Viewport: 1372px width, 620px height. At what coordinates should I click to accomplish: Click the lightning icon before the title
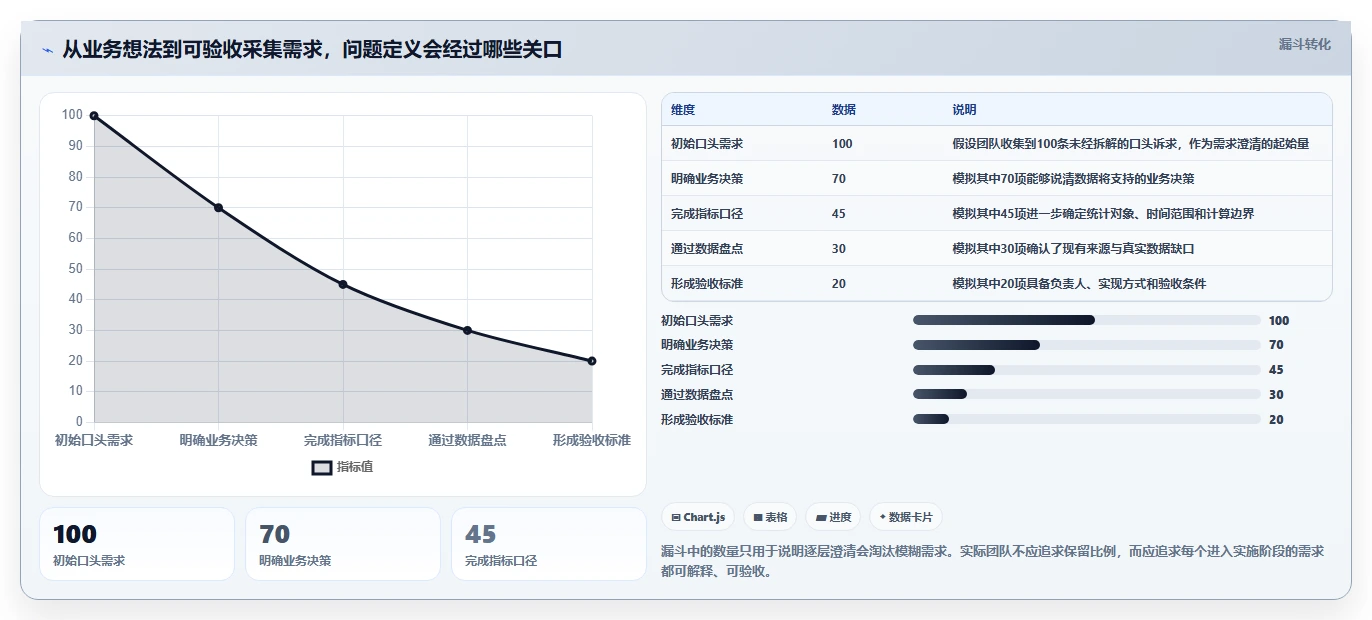[48, 50]
